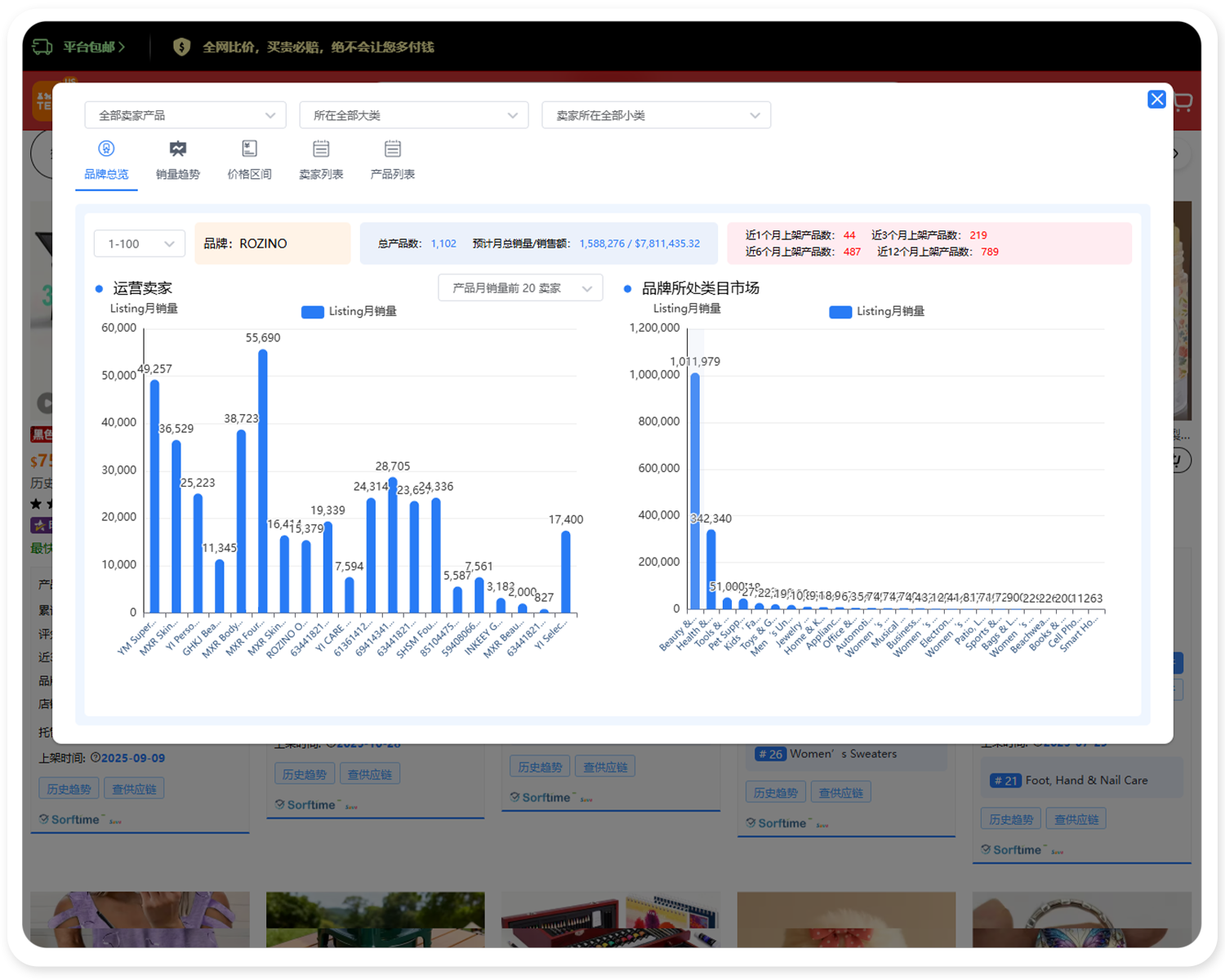Open the 卖家列表 seller list icon
The height and width of the screenshot is (980, 1225).
point(321,149)
